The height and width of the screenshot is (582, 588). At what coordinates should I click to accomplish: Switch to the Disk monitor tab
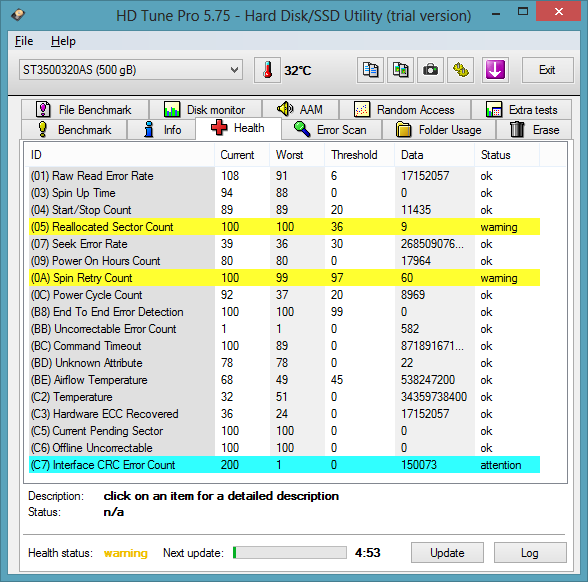206,110
